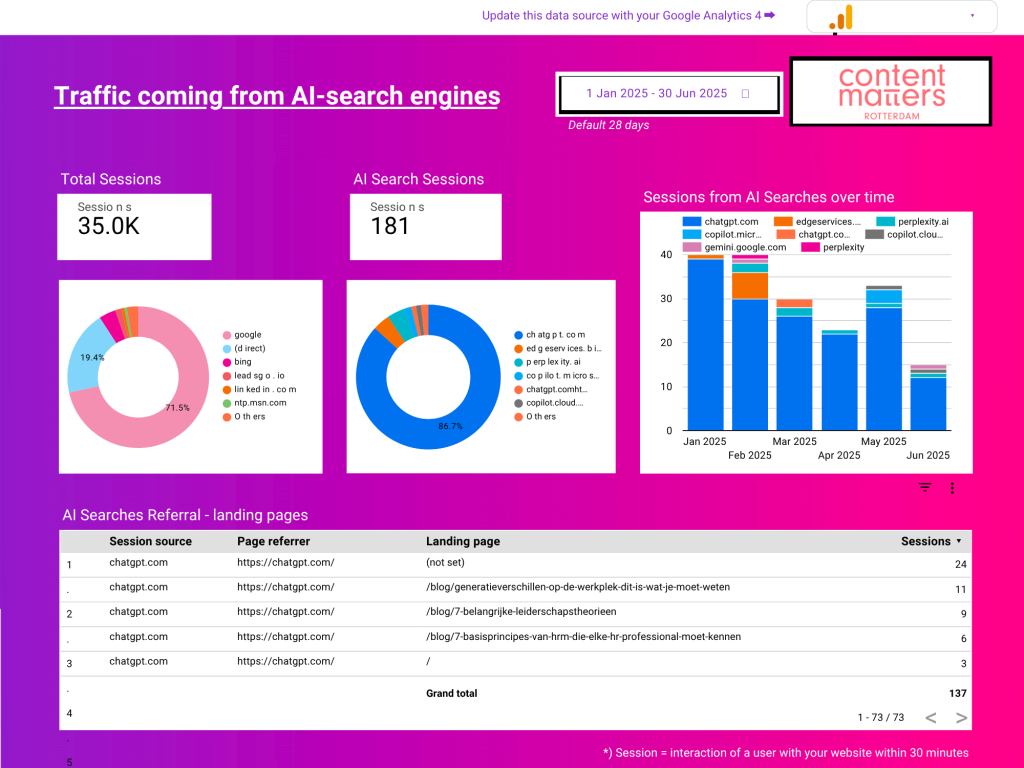Click the Grand total label

point(452,694)
